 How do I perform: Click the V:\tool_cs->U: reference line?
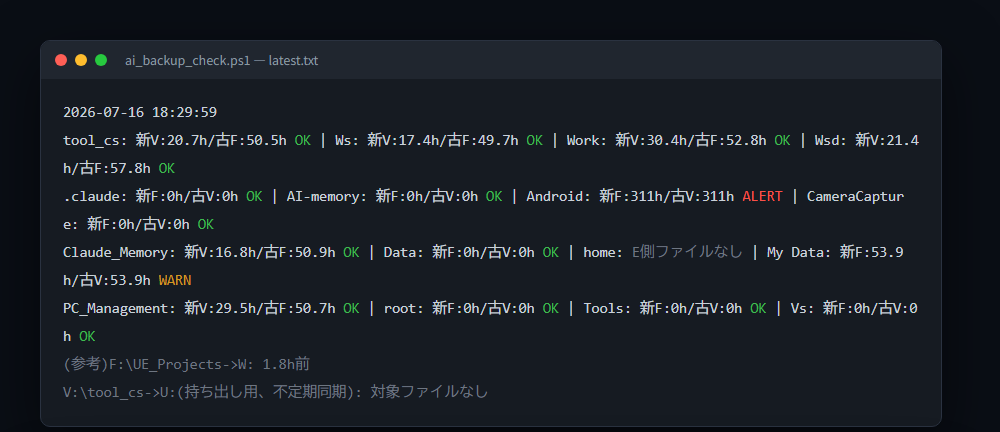276,392
